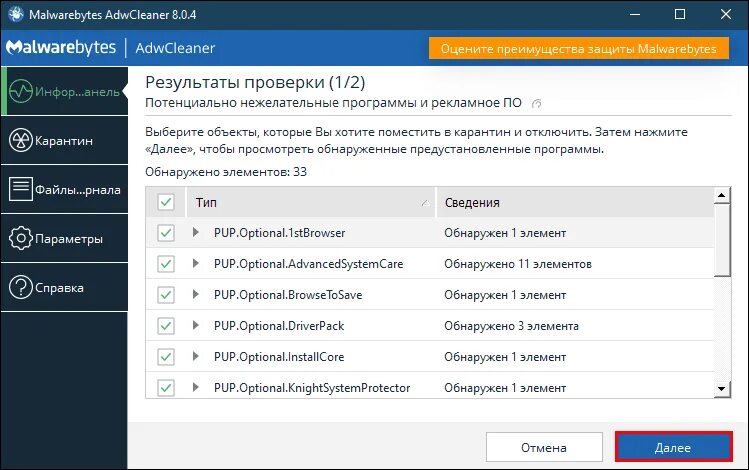Click the orange Malwarebytes protection banner button
Screen dimensions: 749x470
(578, 49)
